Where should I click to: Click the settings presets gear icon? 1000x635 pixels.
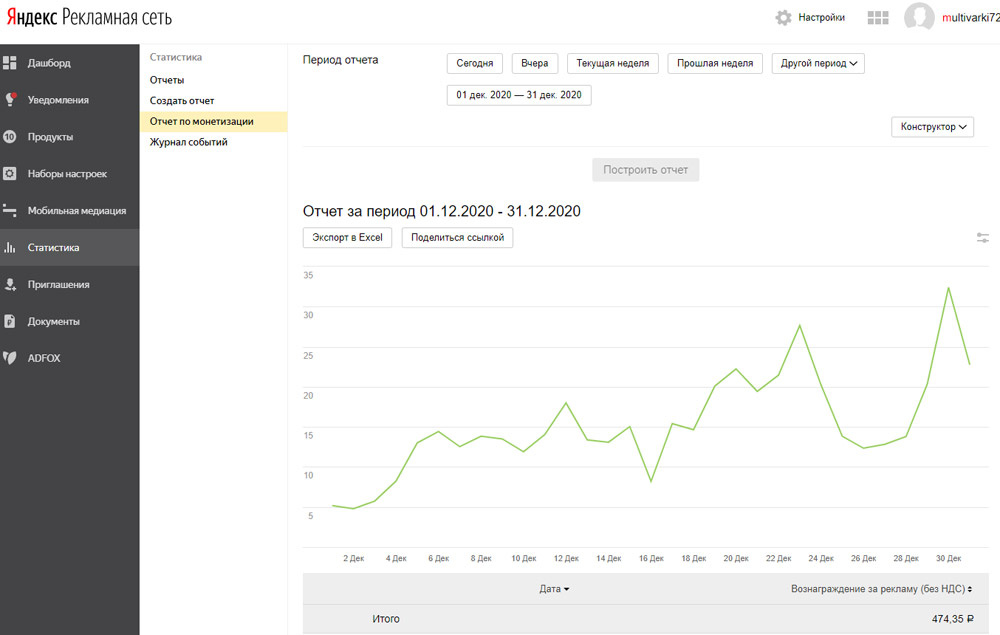point(10,174)
